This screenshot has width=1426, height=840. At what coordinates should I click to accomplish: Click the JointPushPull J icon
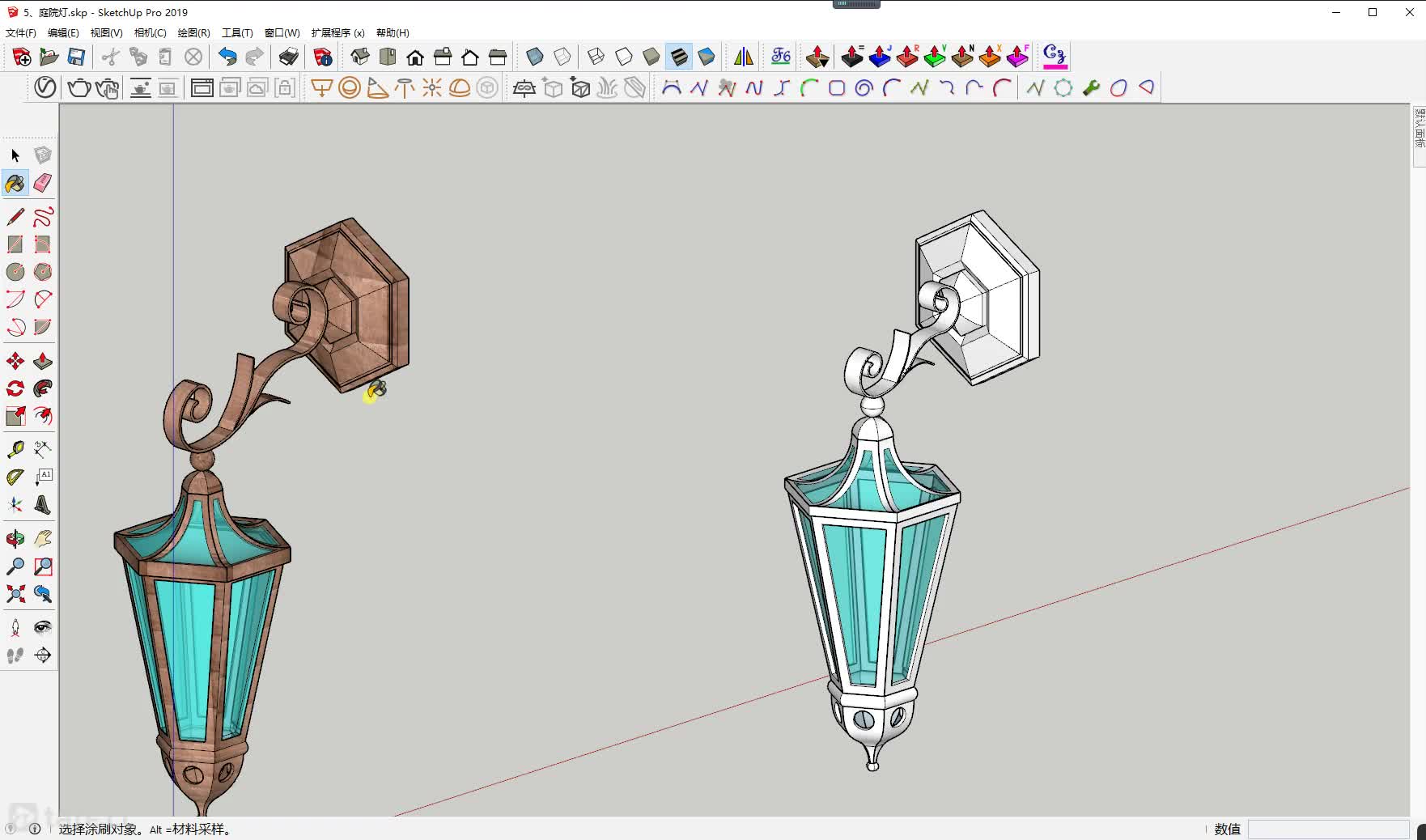click(x=880, y=57)
